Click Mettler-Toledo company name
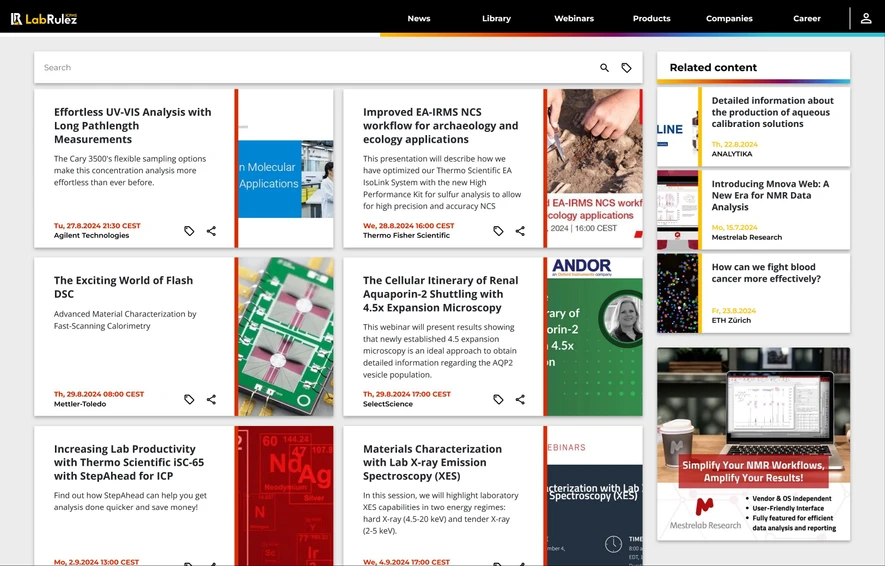885x566 pixels. 80,404
